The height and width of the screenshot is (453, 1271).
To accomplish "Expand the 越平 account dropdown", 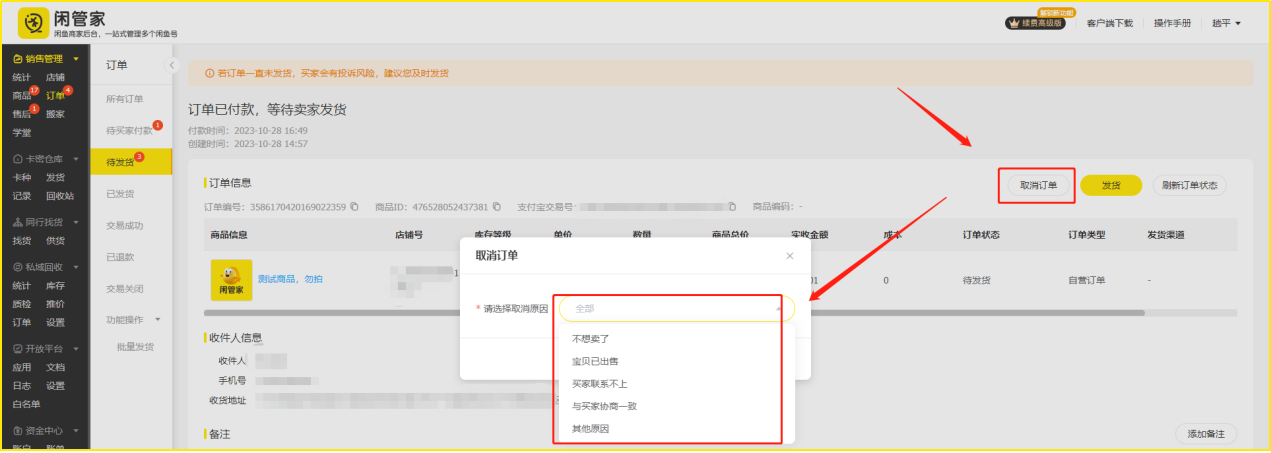I will tap(1226, 23).
